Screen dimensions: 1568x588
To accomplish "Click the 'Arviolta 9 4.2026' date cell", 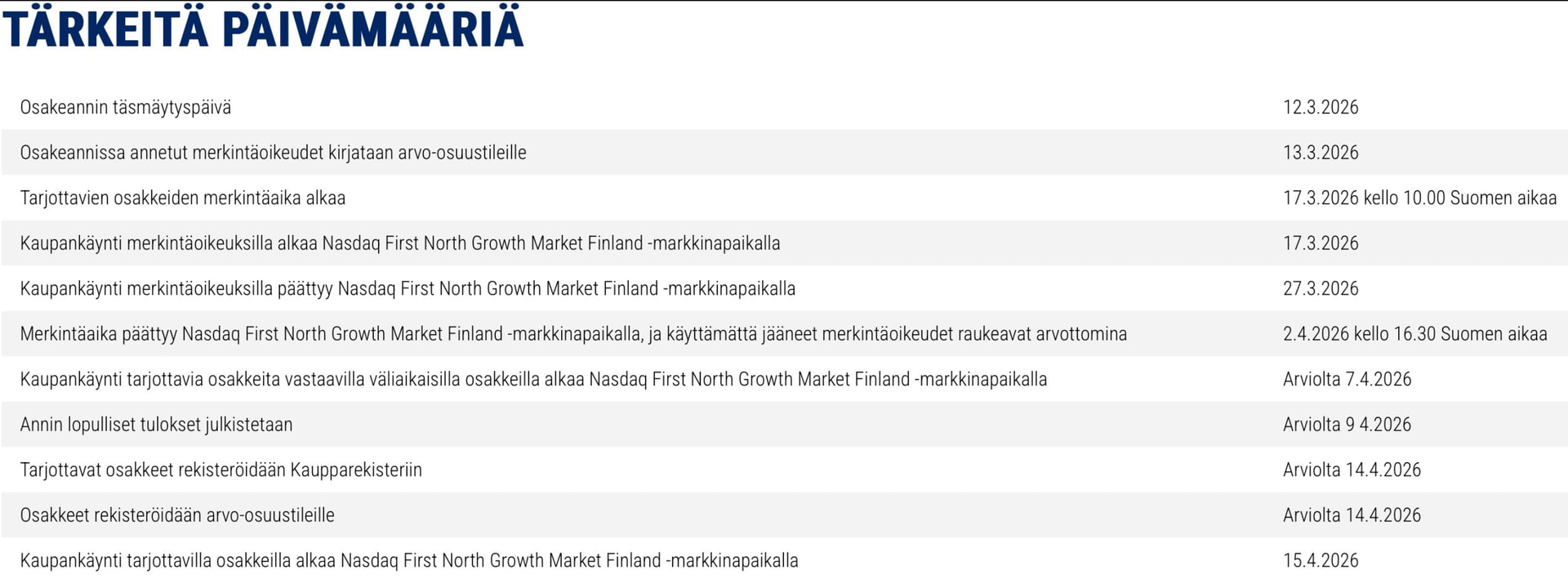I will click(1347, 425).
